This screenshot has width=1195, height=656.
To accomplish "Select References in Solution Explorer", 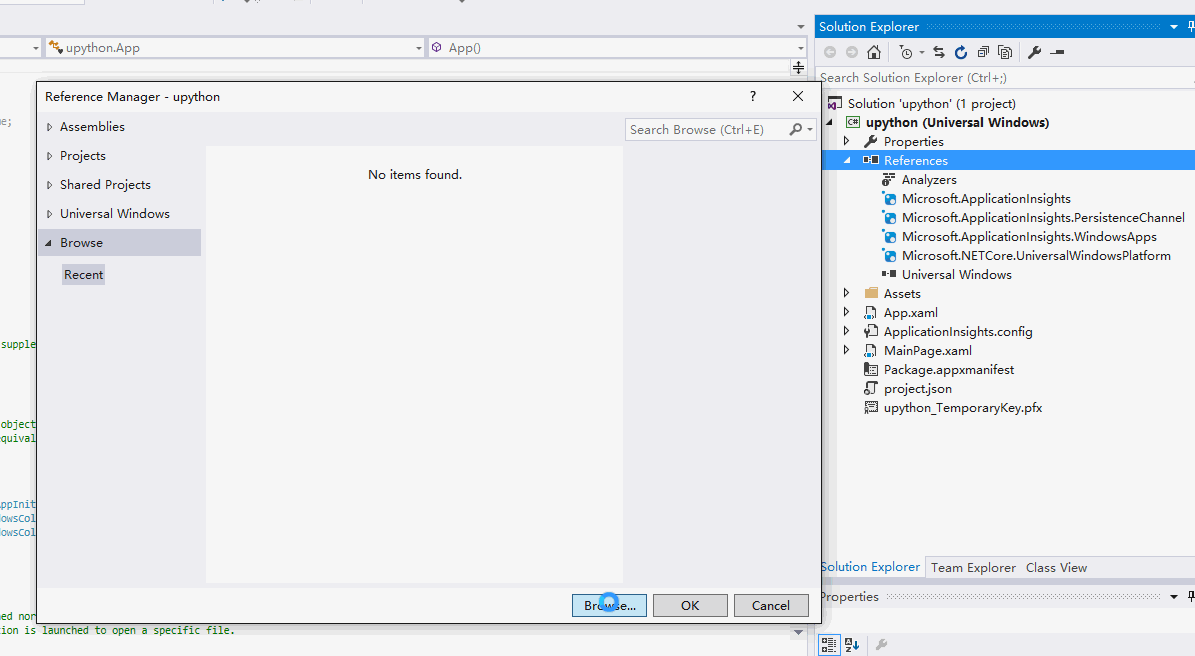I will click(915, 161).
